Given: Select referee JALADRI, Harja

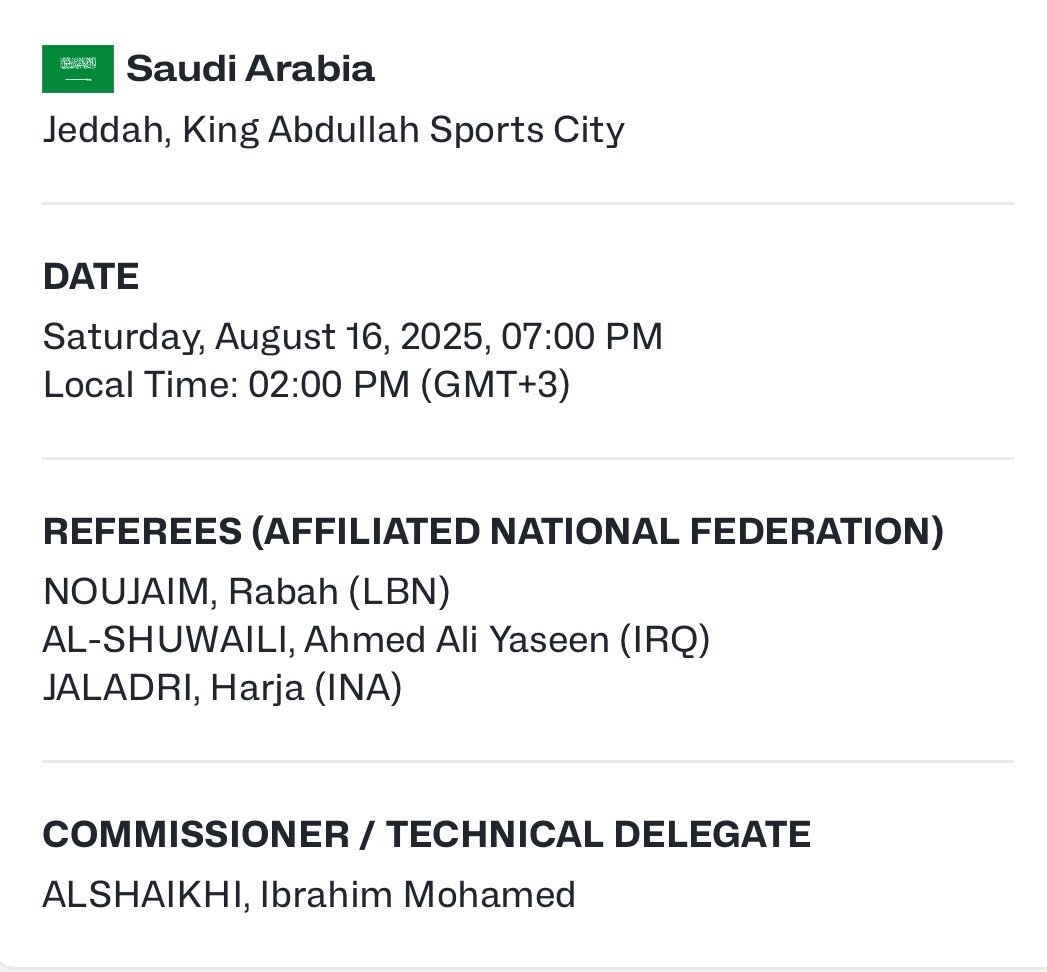Looking at the screenshot, I should point(173,688).
